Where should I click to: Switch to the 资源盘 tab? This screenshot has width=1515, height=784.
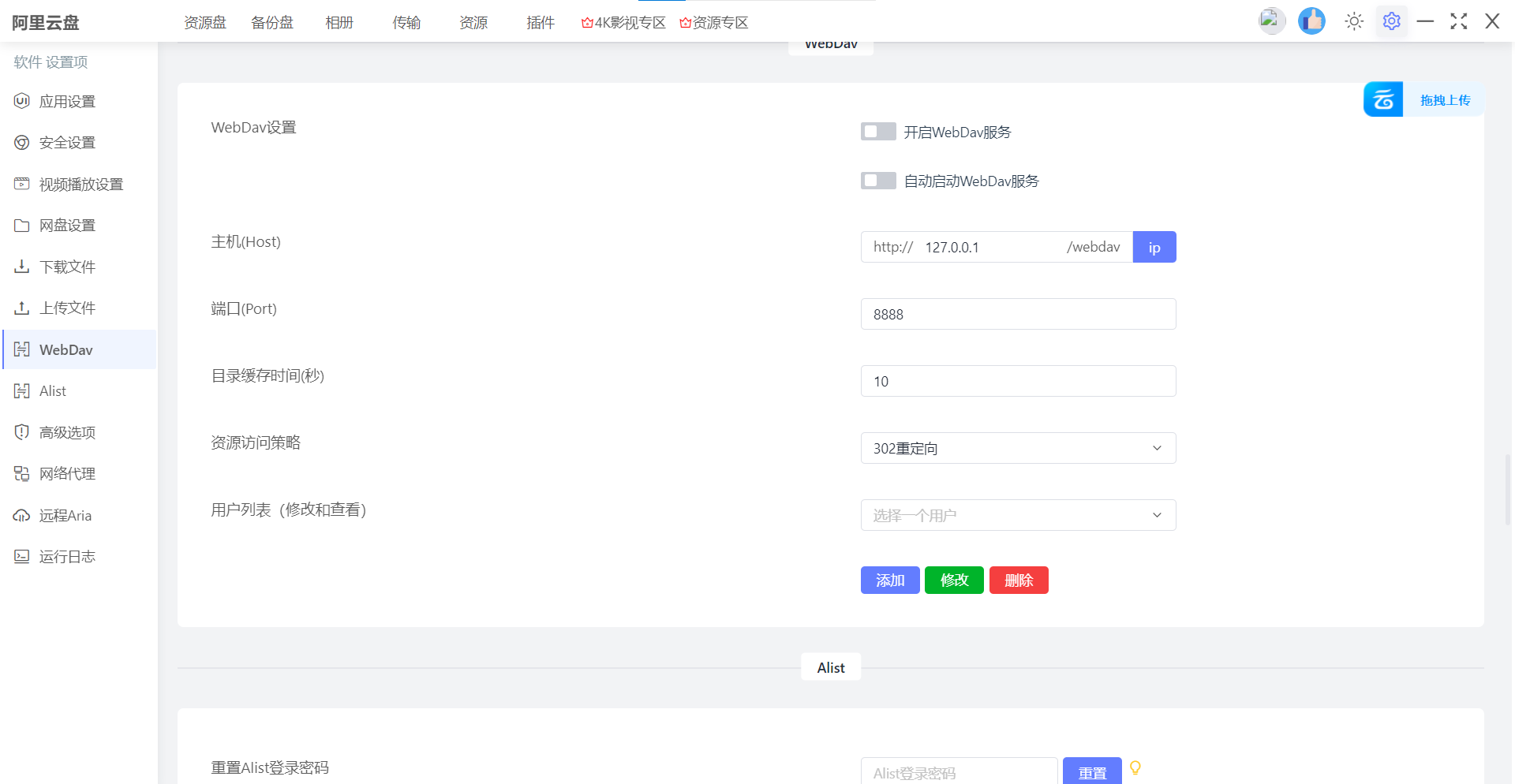click(205, 23)
